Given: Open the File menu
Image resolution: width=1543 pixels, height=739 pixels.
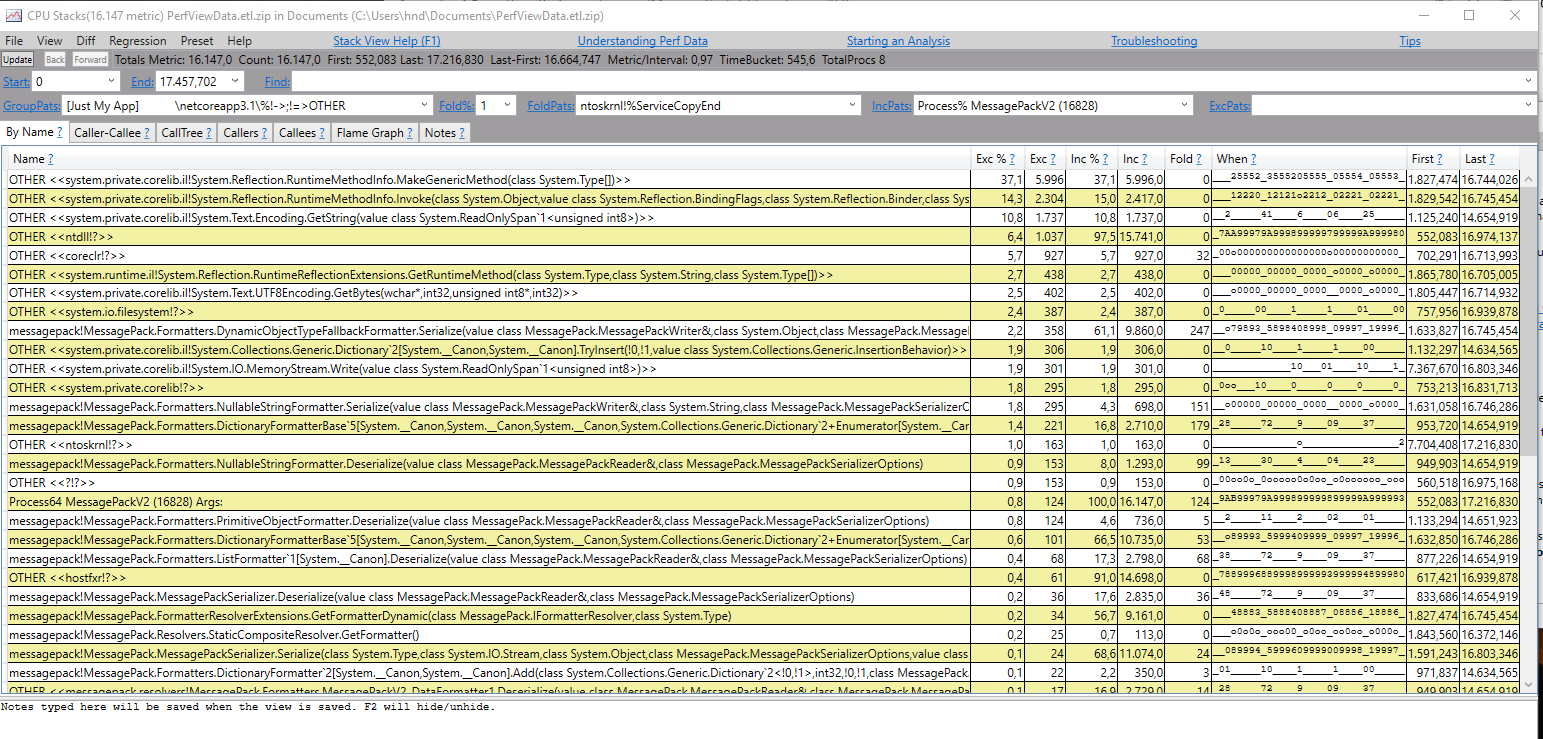Looking at the screenshot, I should click(15, 41).
